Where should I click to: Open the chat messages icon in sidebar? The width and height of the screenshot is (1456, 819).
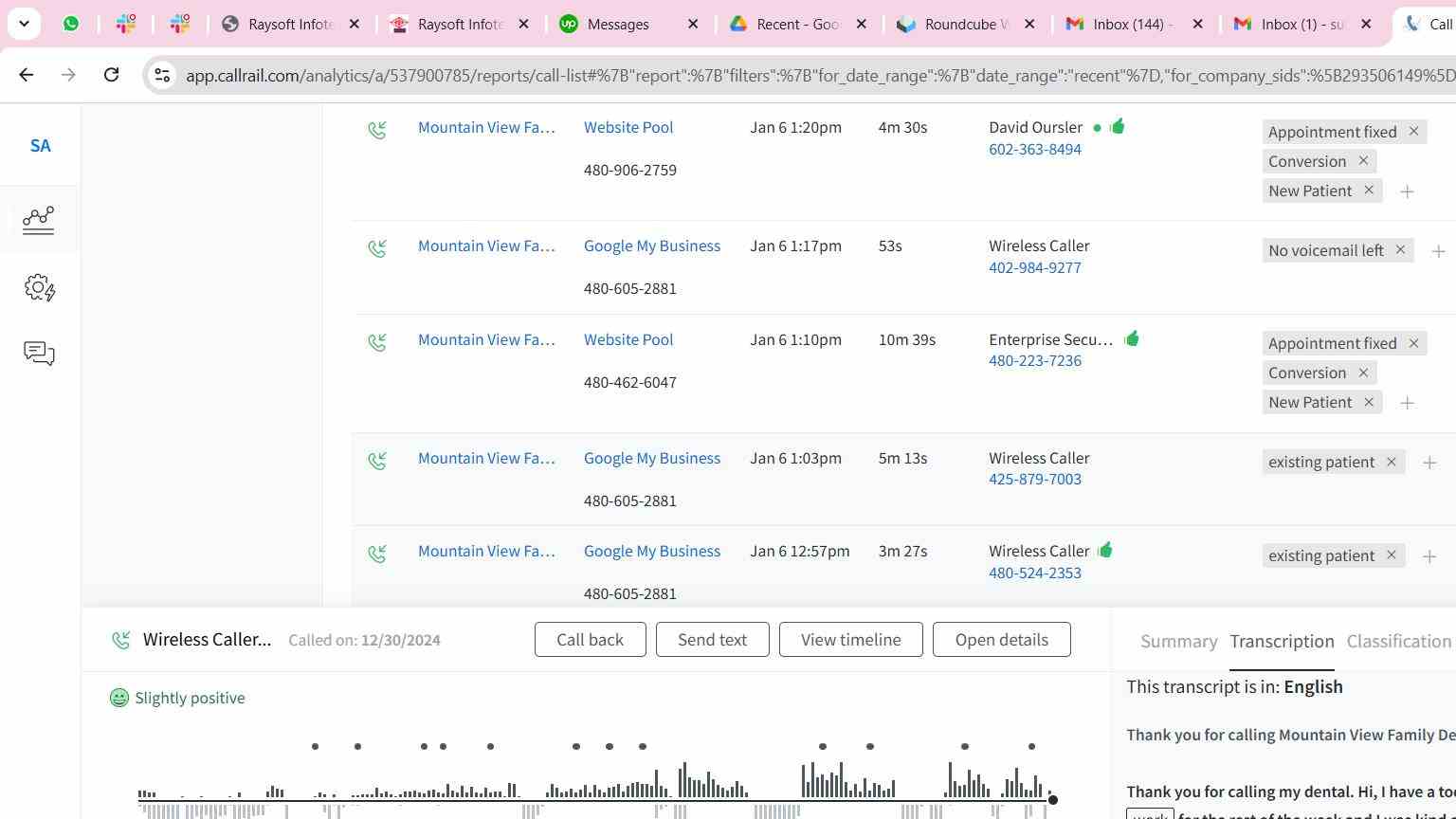point(39,354)
